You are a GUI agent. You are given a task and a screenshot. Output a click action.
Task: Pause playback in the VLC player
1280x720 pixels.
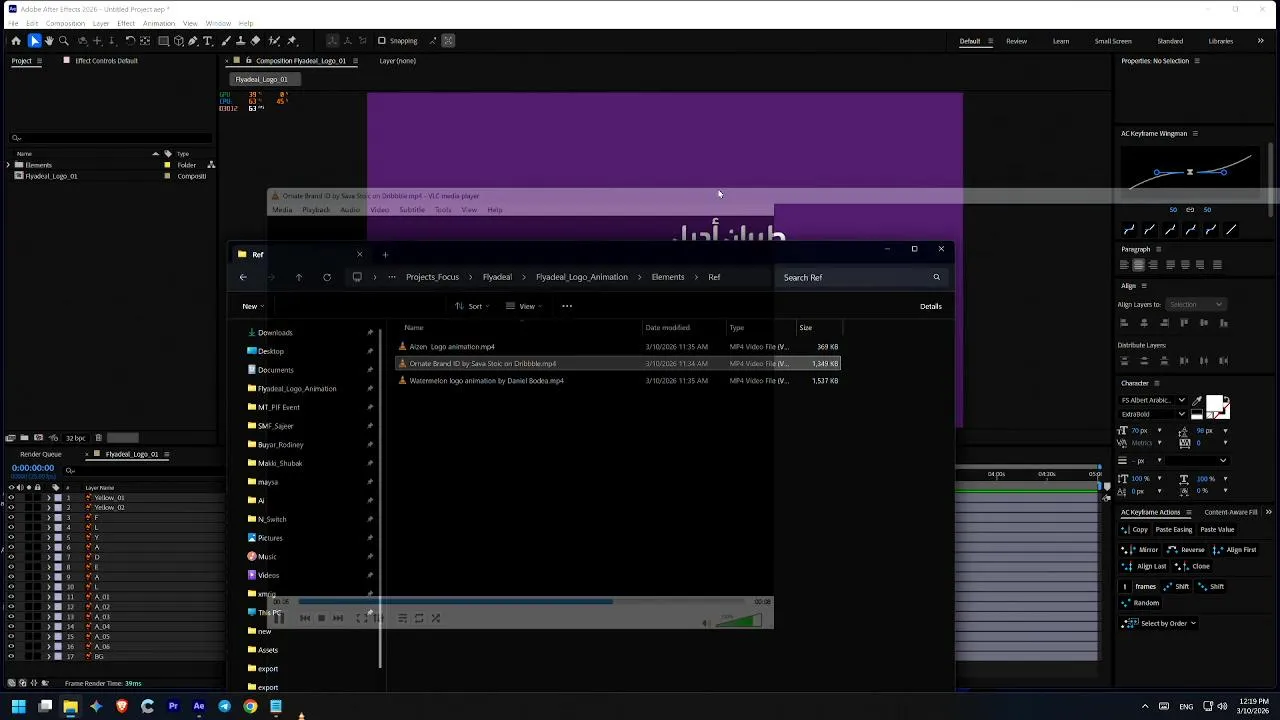(279, 618)
